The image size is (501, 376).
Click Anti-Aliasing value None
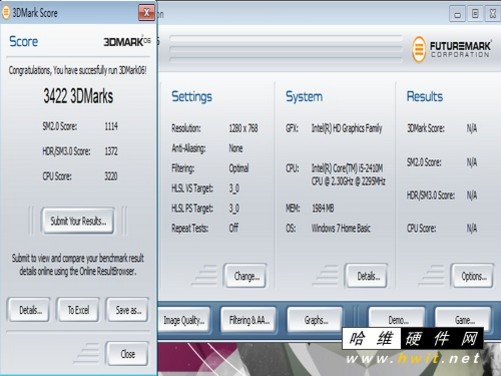click(236, 148)
